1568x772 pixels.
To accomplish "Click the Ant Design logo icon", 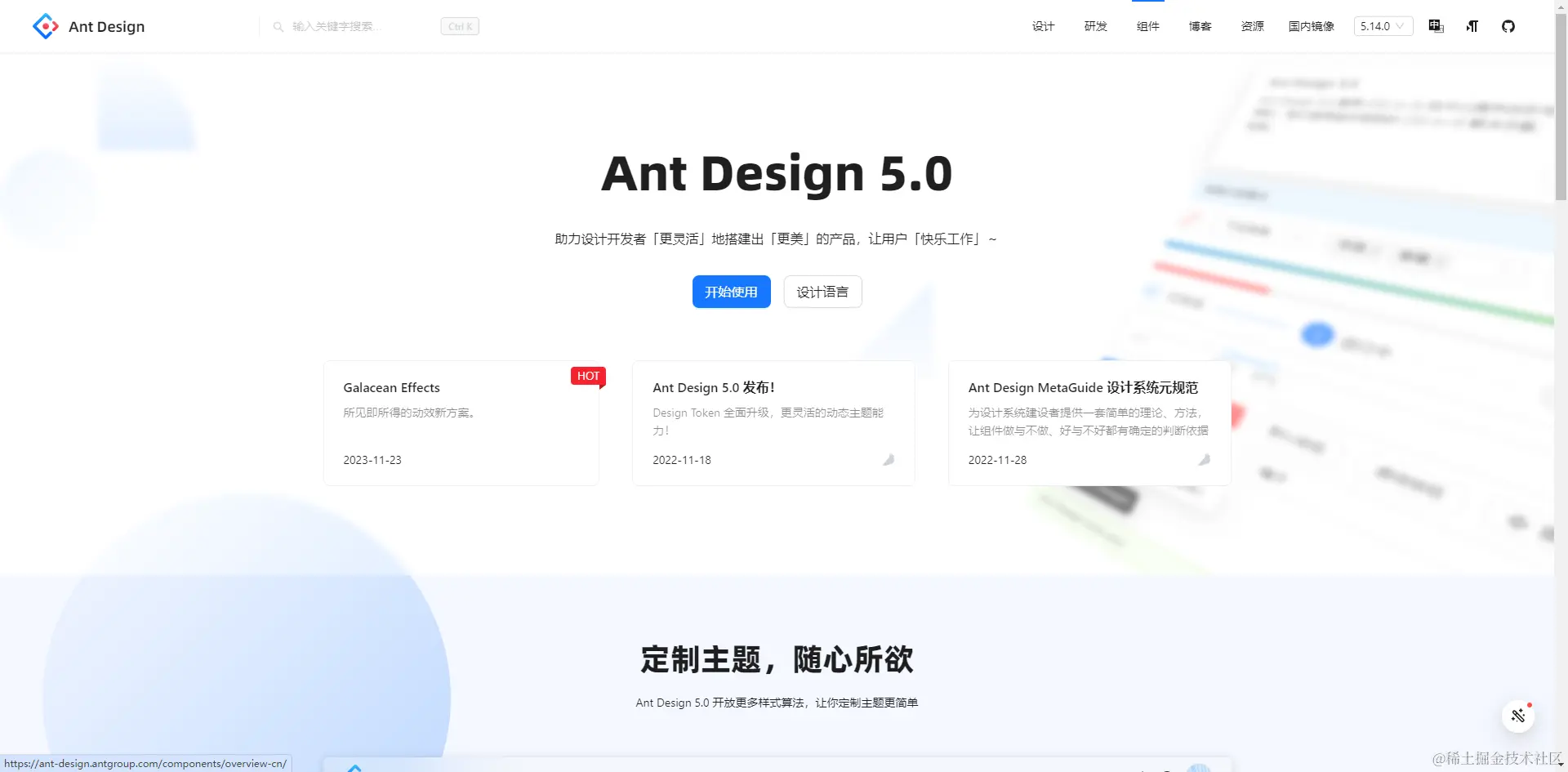I will point(46,26).
